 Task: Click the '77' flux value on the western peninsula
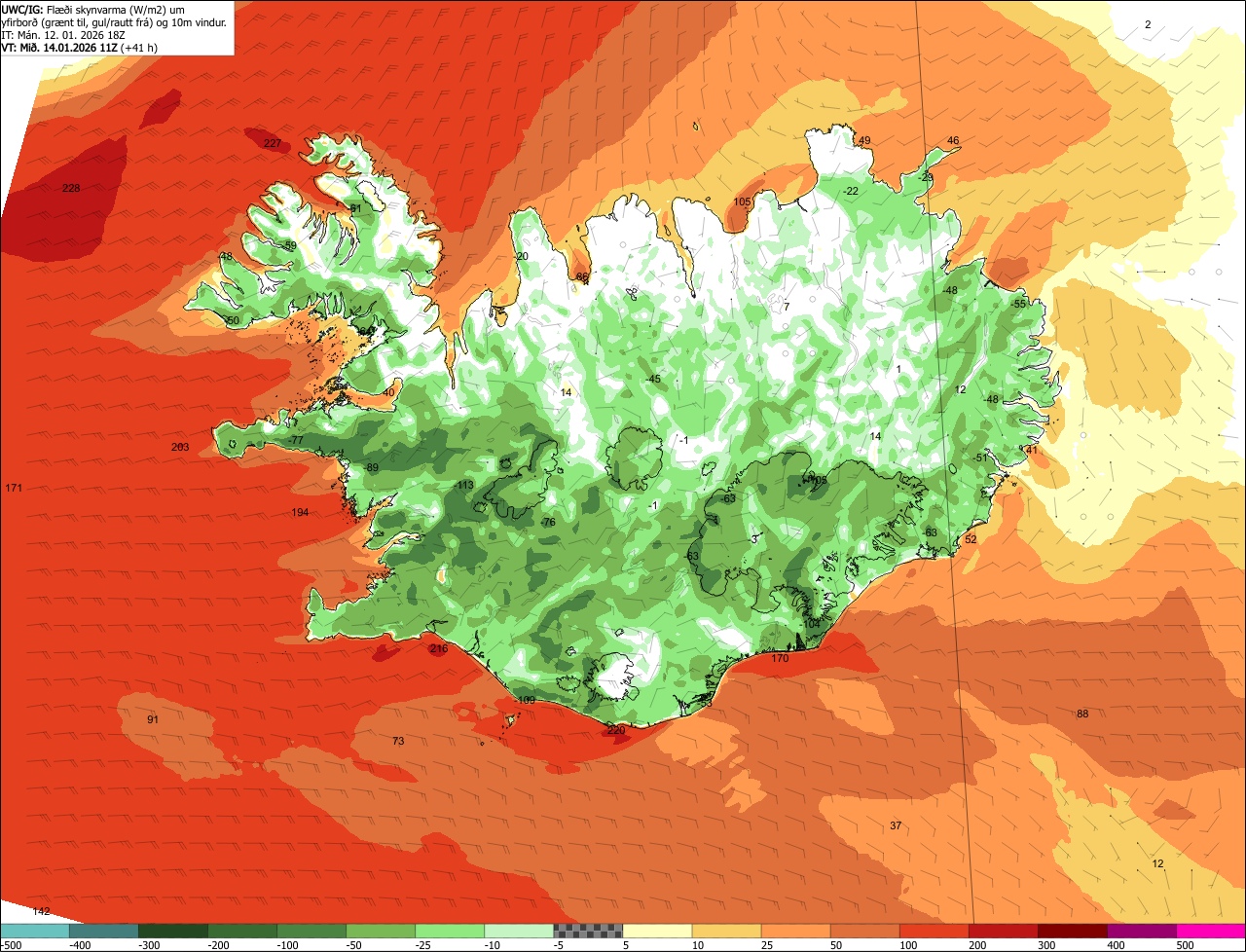(297, 440)
